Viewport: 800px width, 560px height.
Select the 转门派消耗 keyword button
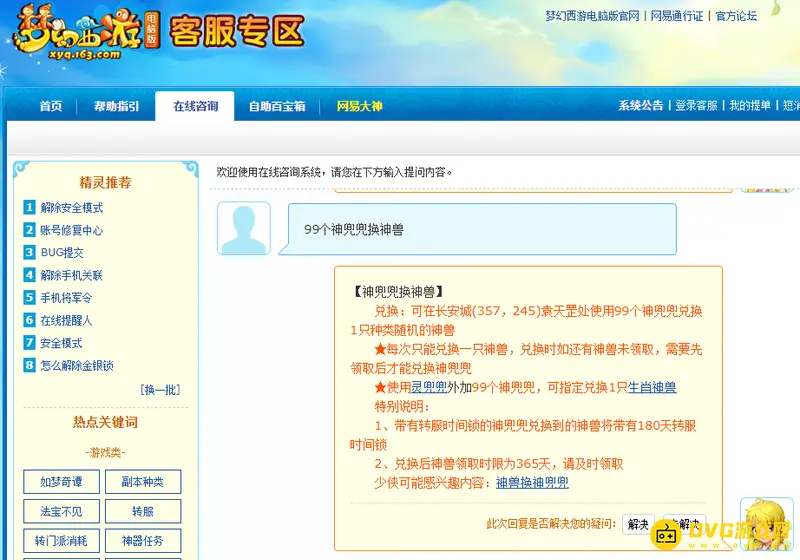pos(61,541)
